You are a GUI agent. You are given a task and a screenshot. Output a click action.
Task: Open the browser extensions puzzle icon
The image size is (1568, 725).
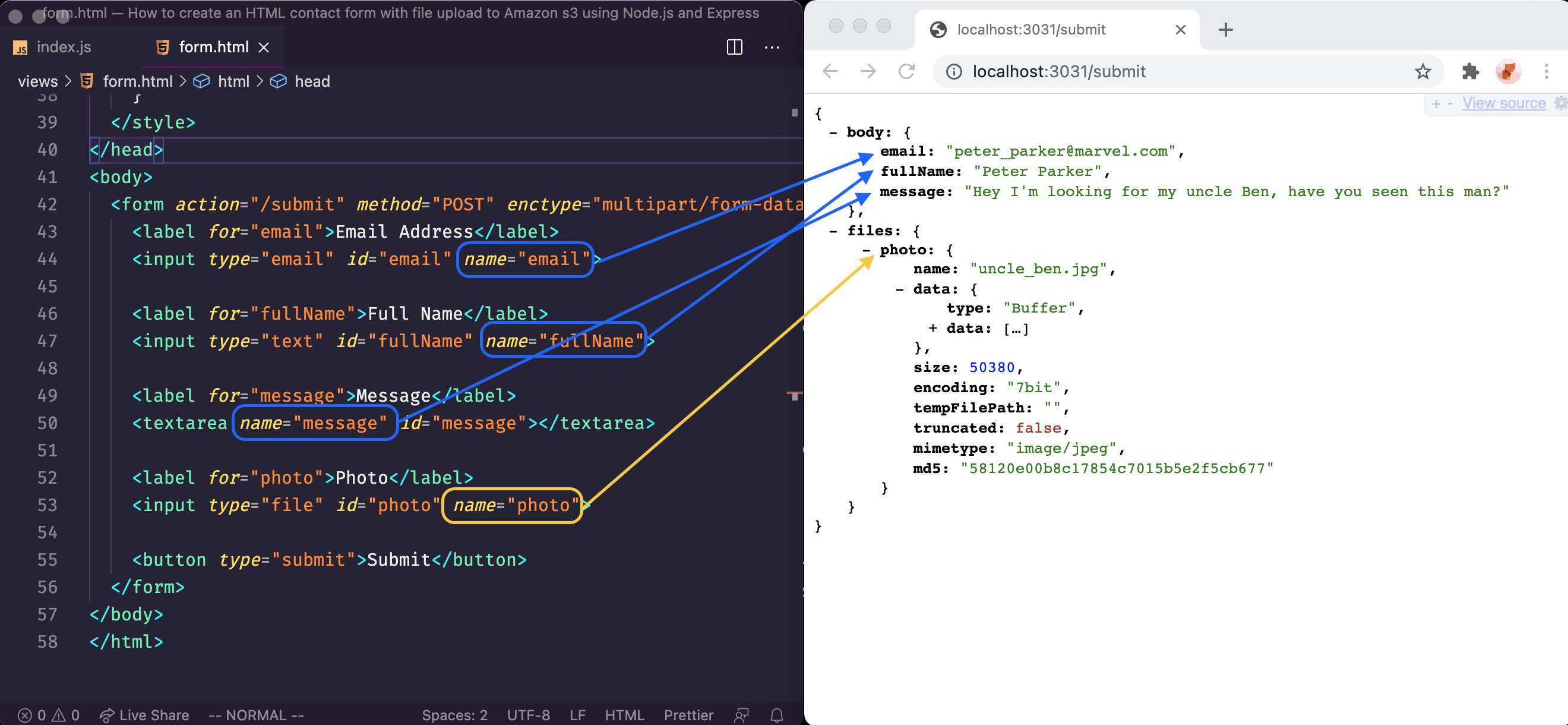1470,71
